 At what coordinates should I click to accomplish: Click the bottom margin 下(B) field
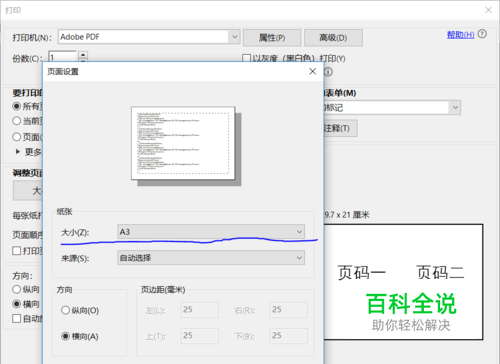click(x=289, y=336)
